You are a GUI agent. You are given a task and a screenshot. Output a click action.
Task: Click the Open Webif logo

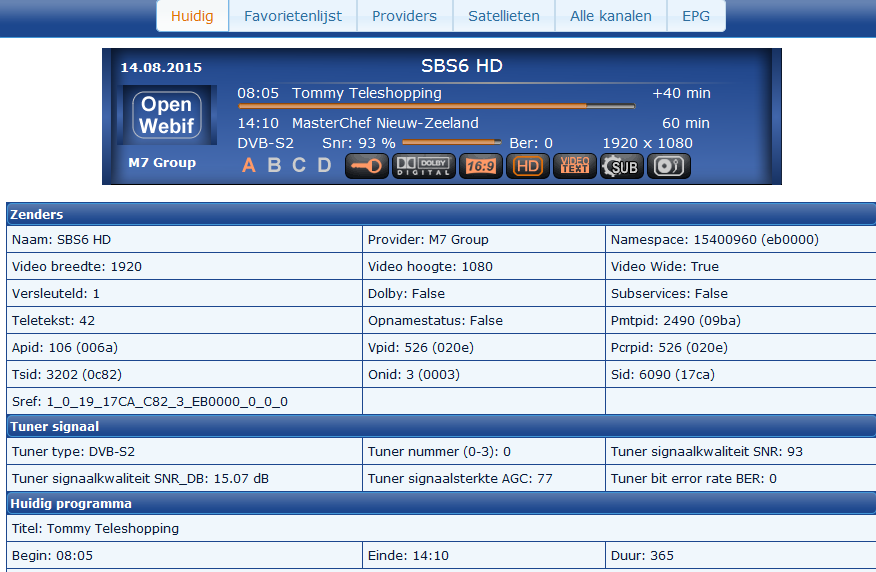pyautogui.click(x=167, y=115)
